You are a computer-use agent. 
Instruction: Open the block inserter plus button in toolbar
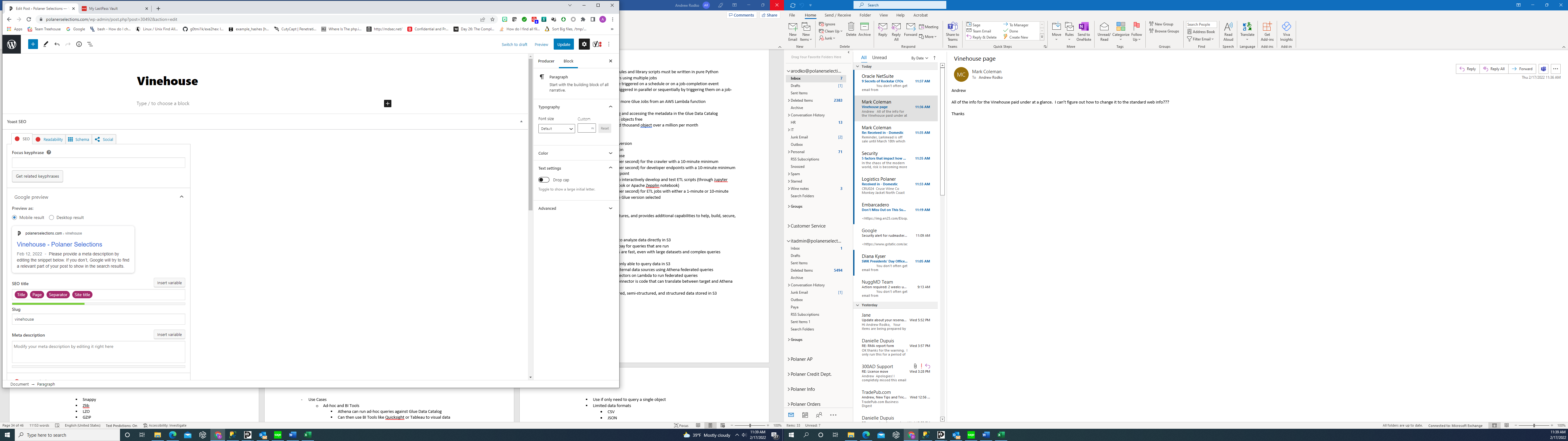coord(33,44)
